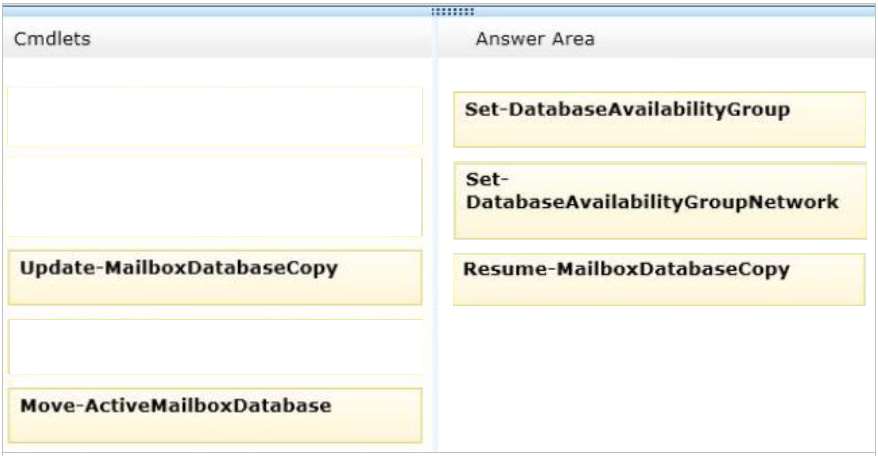Image resolution: width=878 pixels, height=456 pixels.
Task: Click empty area right of the Answer Area title
Action: [x=734, y=39]
